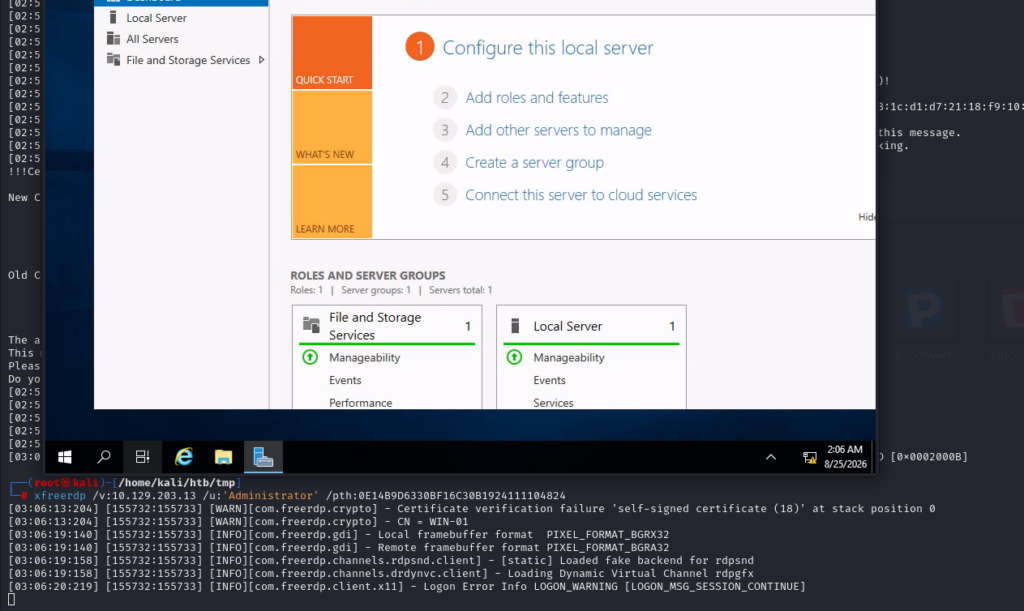Select the WHAT'S NEW tile
The height and width of the screenshot is (611, 1024).
[332, 127]
